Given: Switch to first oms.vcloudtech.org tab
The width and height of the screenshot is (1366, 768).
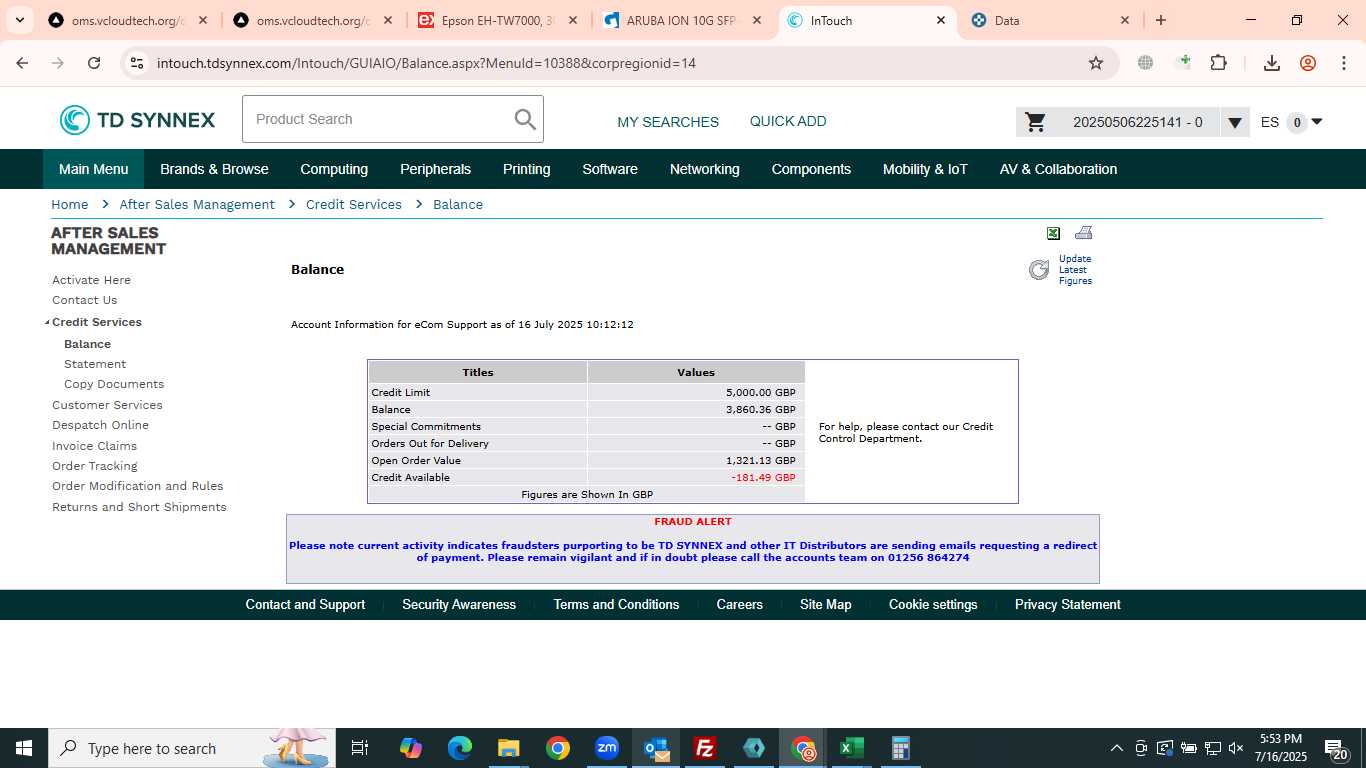Looking at the screenshot, I should 128,20.
